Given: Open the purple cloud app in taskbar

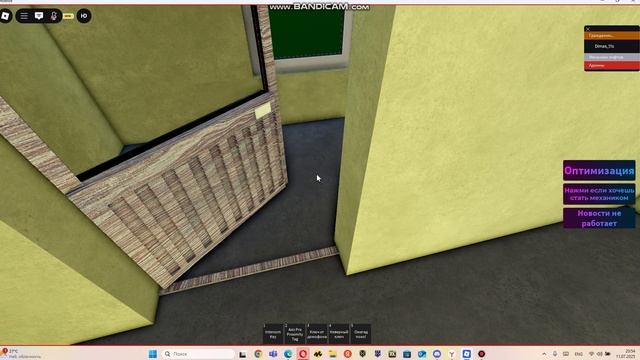Looking at the screenshot, I should click(x=437, y=354).
